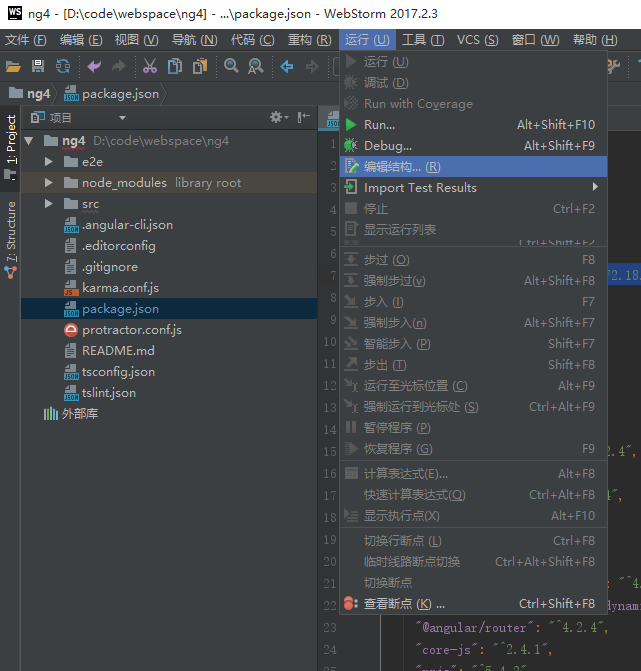The width and height of the screenshot is (641, 671).
Task: Click the ng4 folder icon in tree
Action: pos(51,141)
